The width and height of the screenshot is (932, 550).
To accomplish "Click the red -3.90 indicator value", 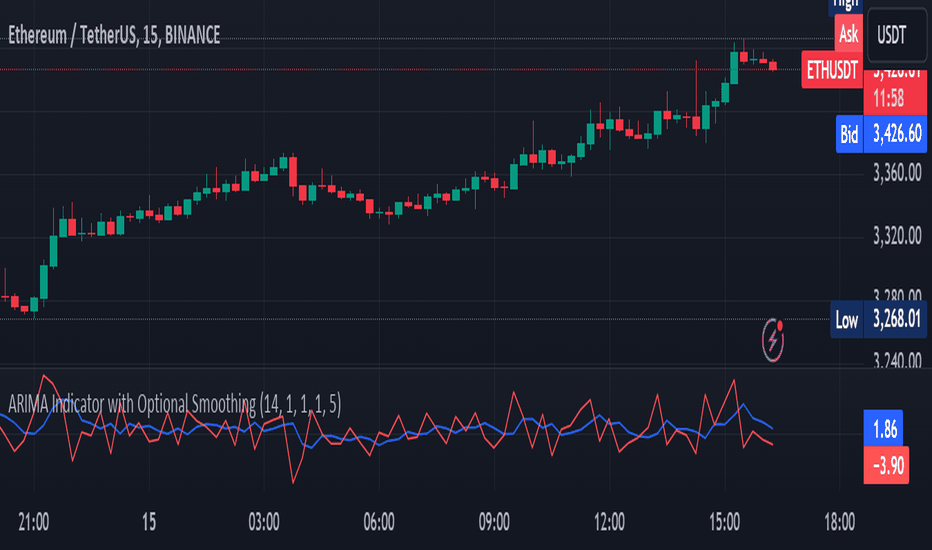I will (886, 465).
